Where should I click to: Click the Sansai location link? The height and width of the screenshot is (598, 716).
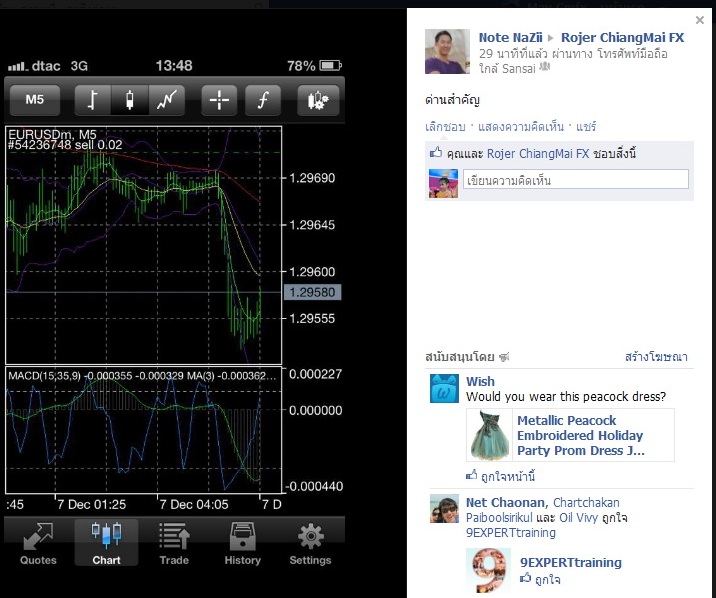pyautogui.click(x=518, y=68)
